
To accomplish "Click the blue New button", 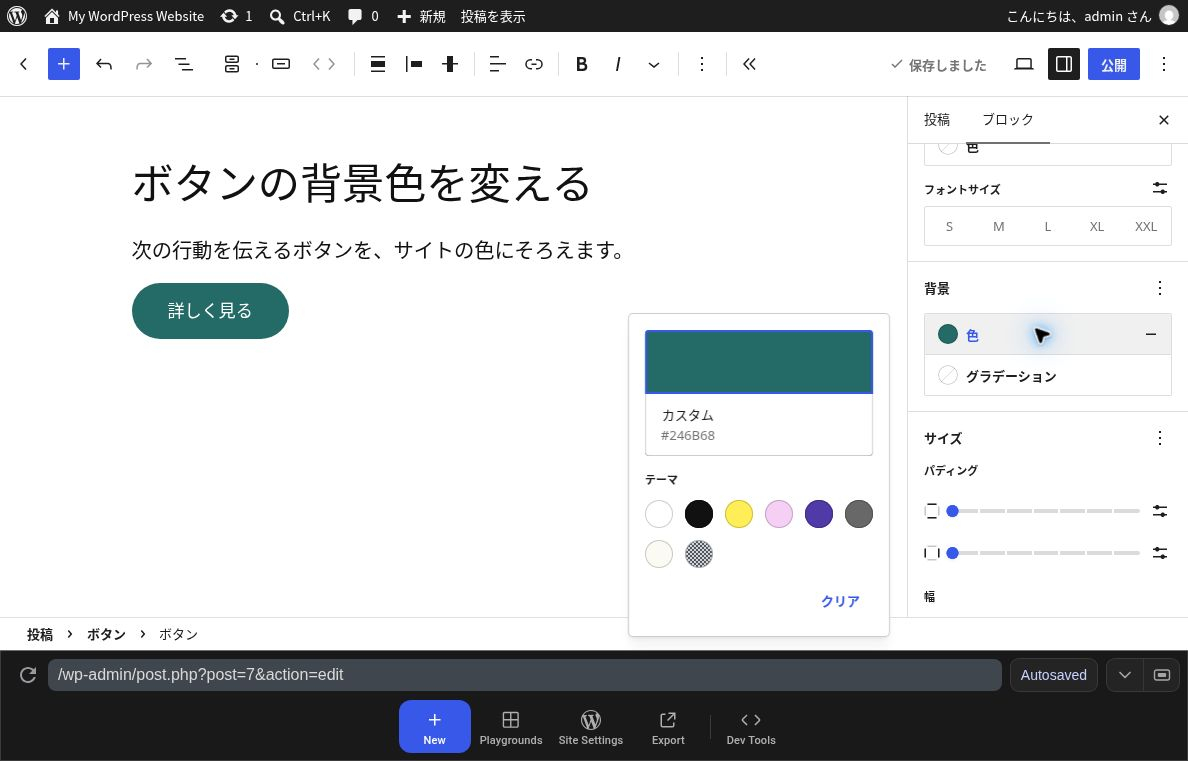I will coord(435,727).
